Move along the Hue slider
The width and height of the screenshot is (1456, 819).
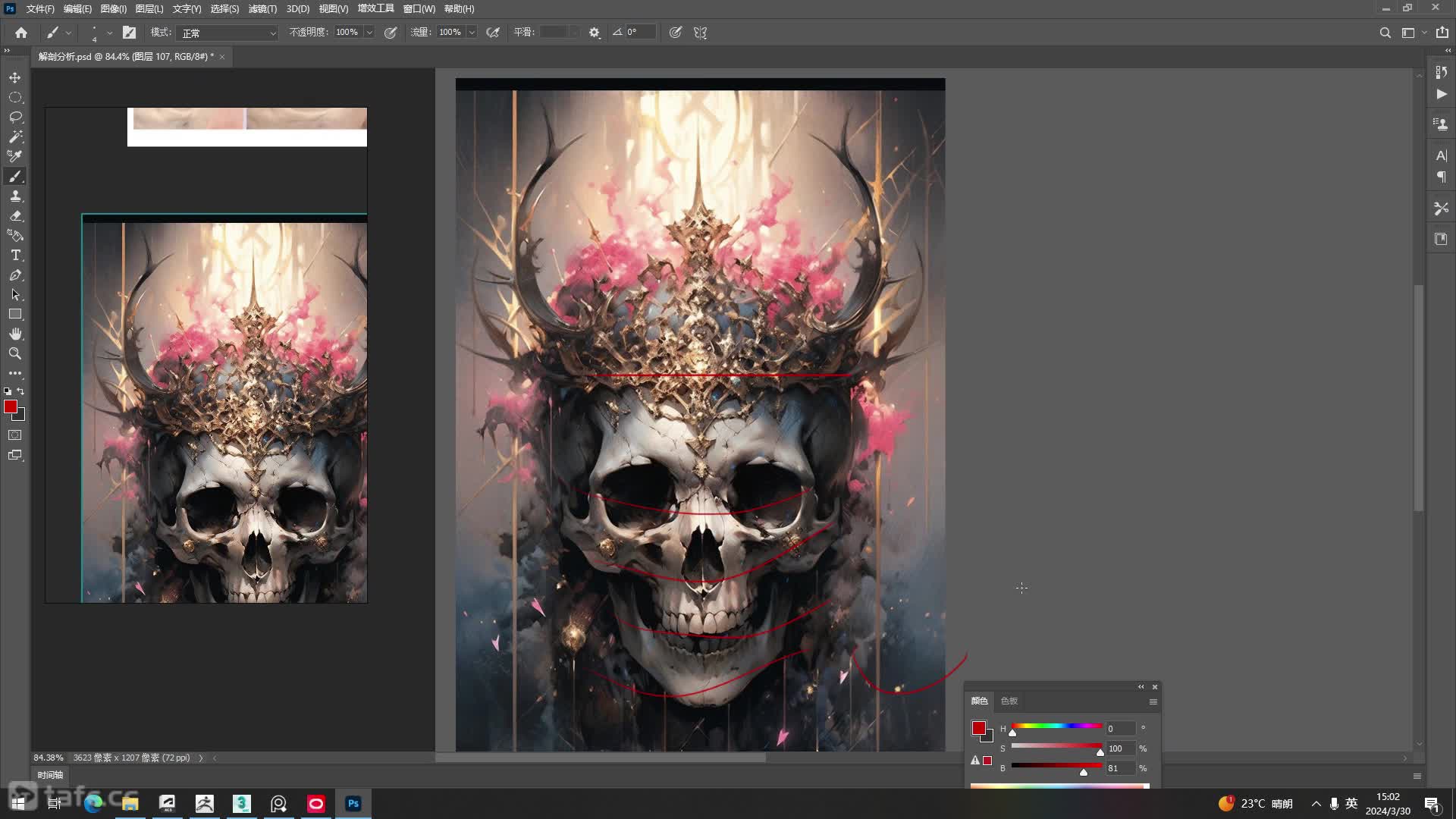click(1056, 726)
